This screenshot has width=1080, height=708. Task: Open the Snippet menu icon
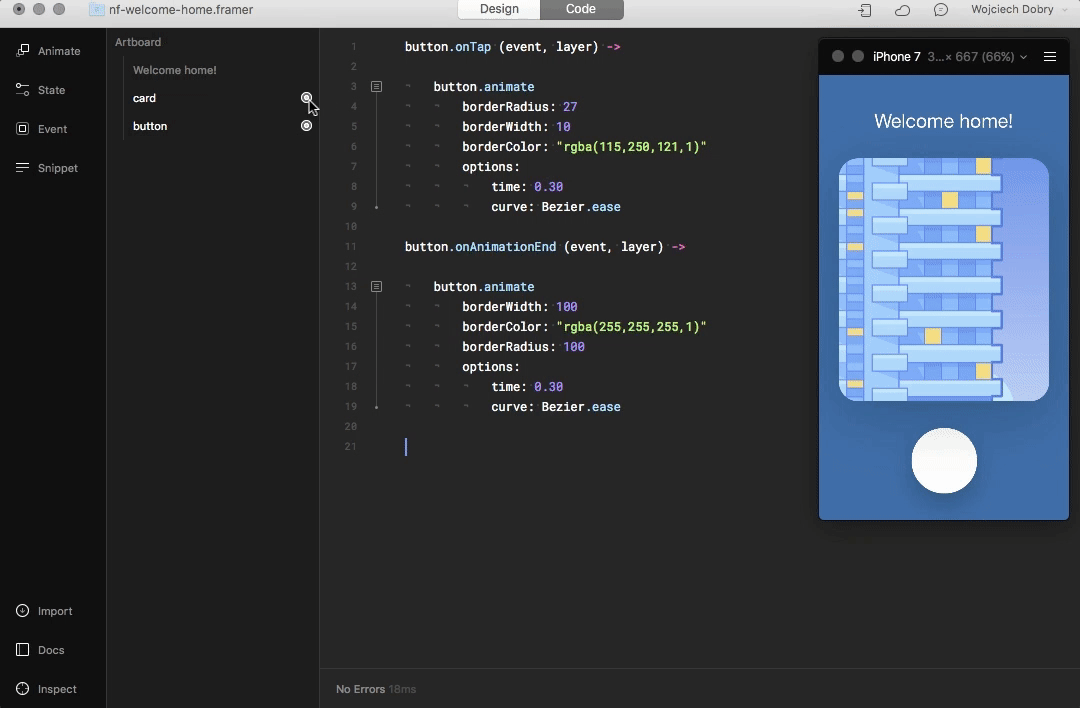point(23,167)
